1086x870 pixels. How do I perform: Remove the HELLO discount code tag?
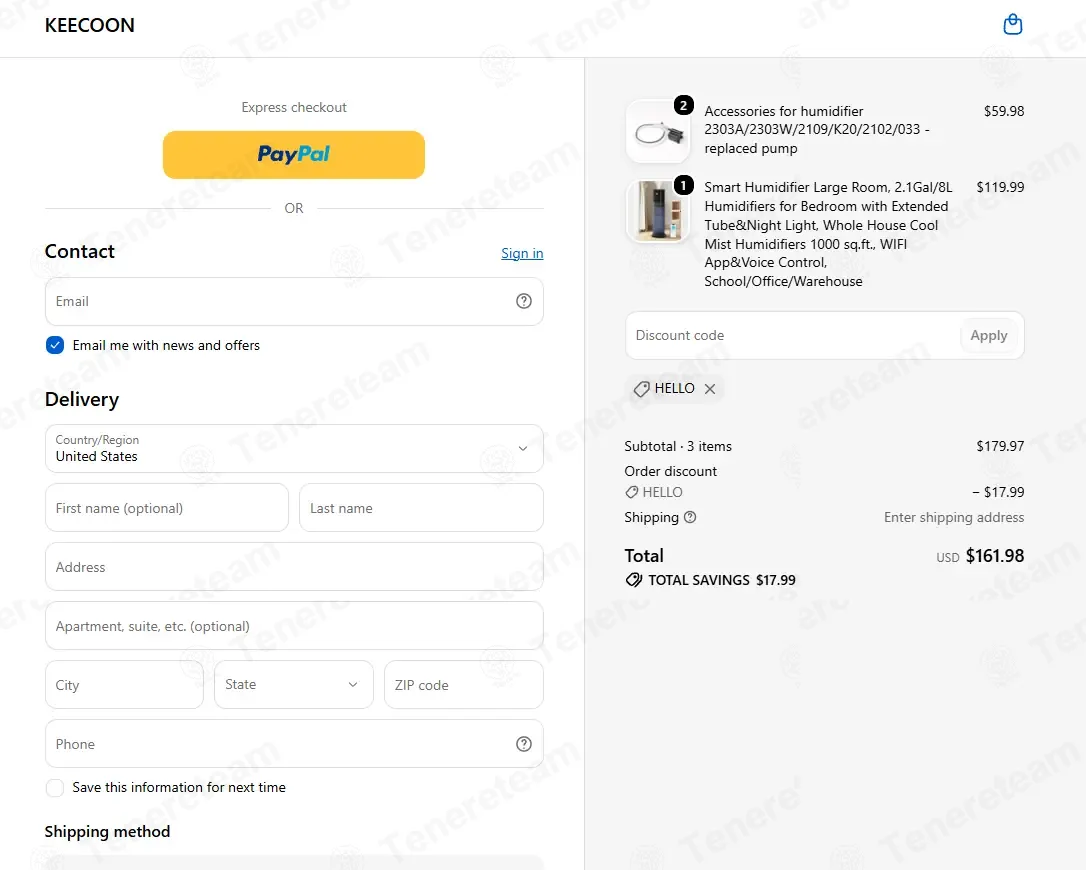pos(710,389)
